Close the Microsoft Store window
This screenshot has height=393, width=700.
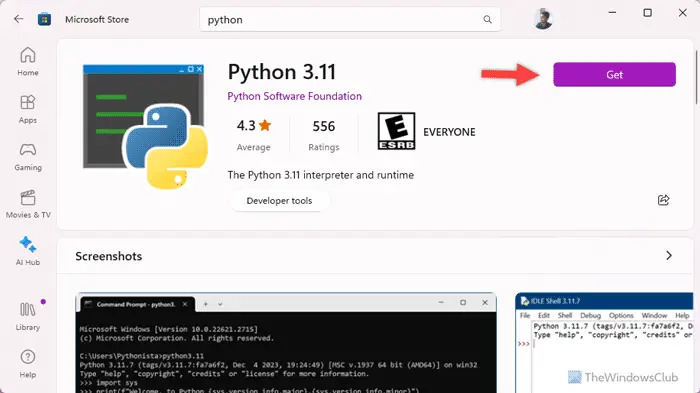(683, 13)
